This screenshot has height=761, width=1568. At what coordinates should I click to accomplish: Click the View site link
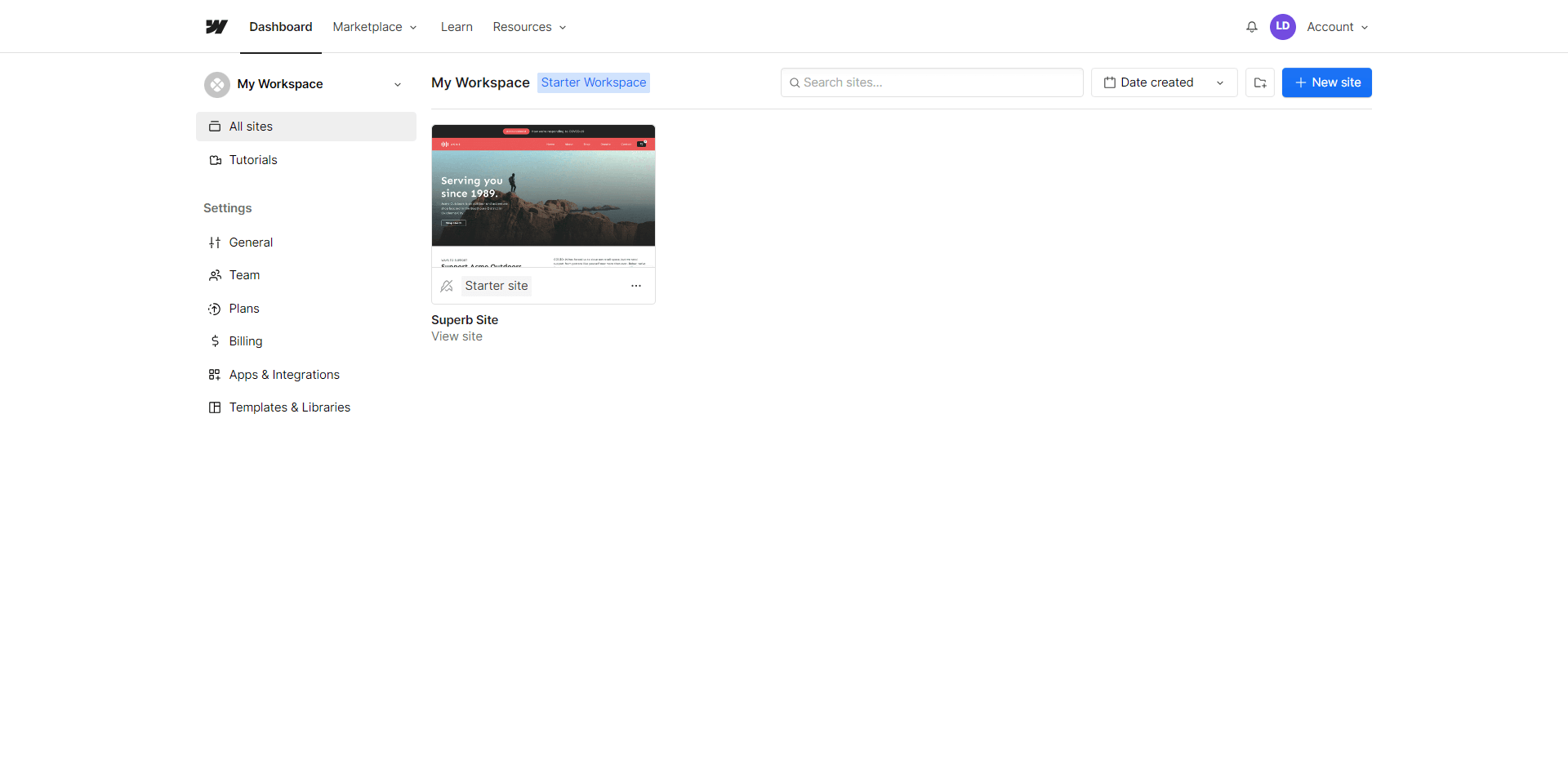457,336
